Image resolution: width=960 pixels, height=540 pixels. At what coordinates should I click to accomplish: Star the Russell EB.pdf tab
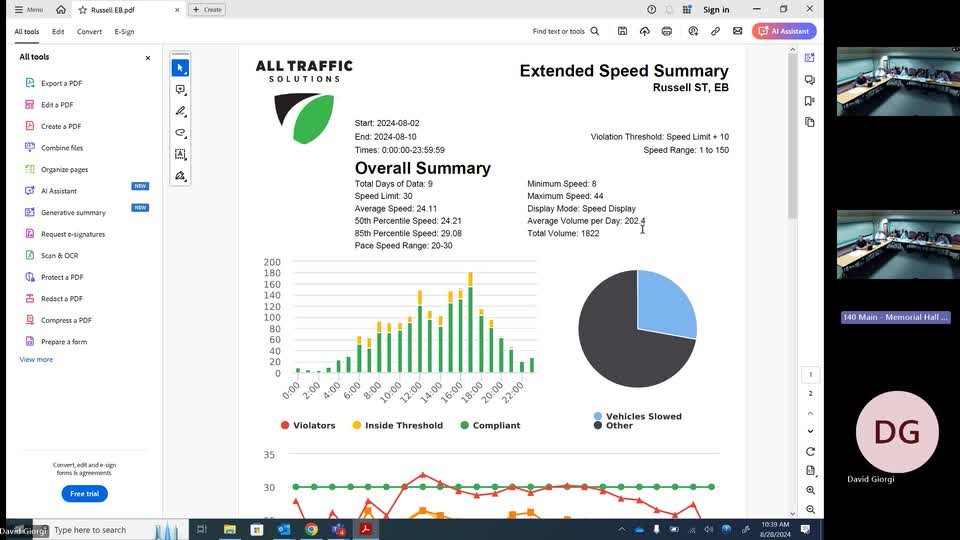83,10
